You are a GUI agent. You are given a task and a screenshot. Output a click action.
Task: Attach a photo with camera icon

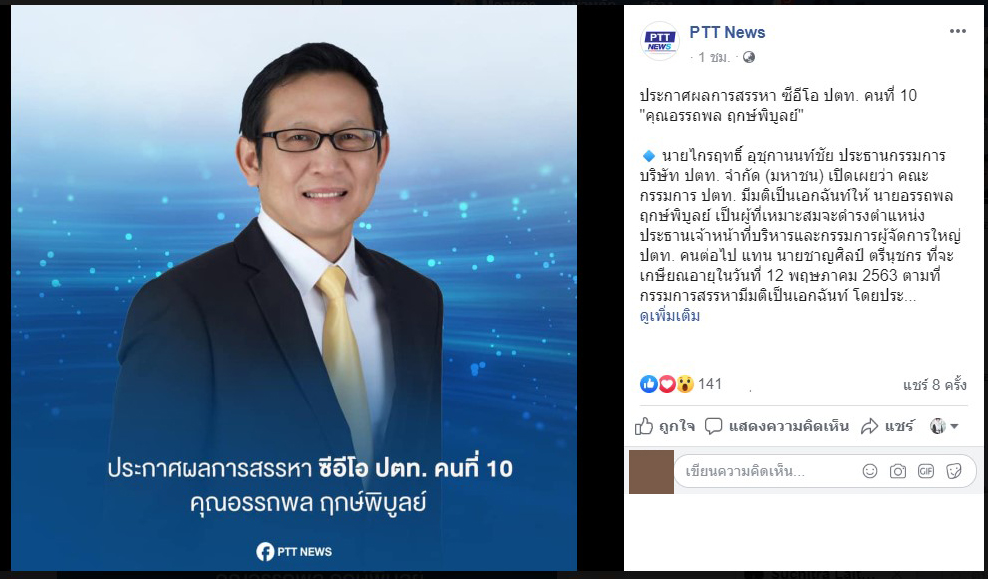897,471
